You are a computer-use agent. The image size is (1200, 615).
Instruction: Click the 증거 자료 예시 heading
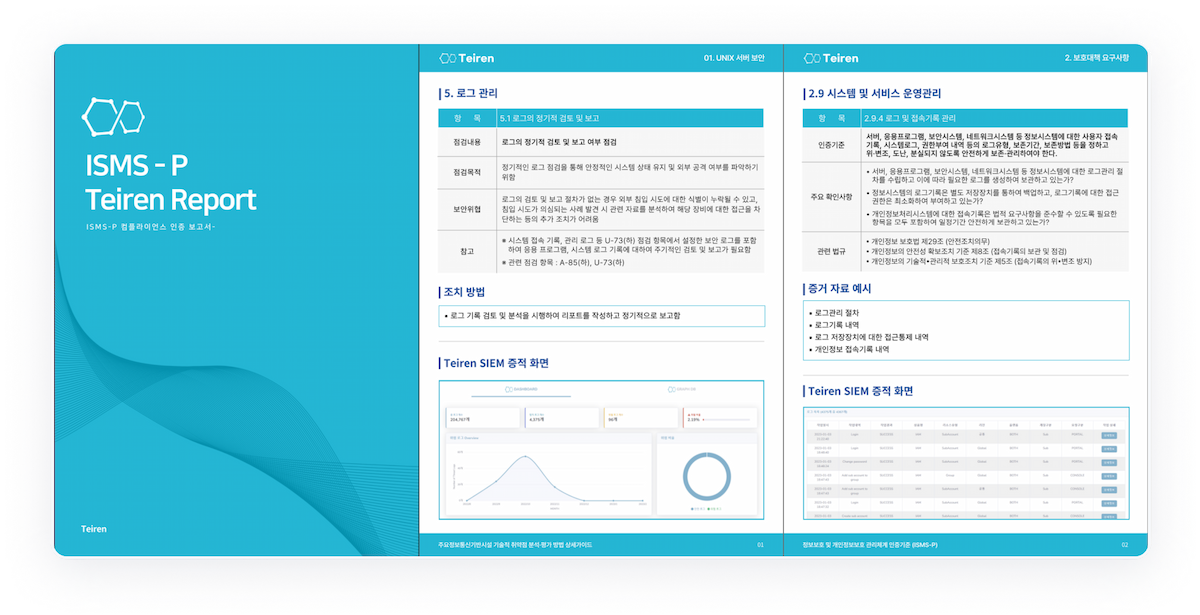(x=839, y=288)
